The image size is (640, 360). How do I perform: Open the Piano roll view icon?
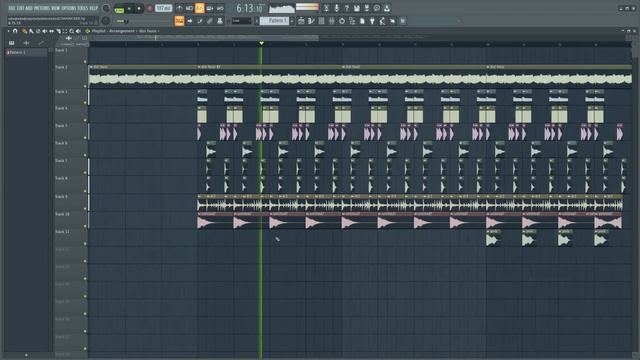(x=311, y=21)
